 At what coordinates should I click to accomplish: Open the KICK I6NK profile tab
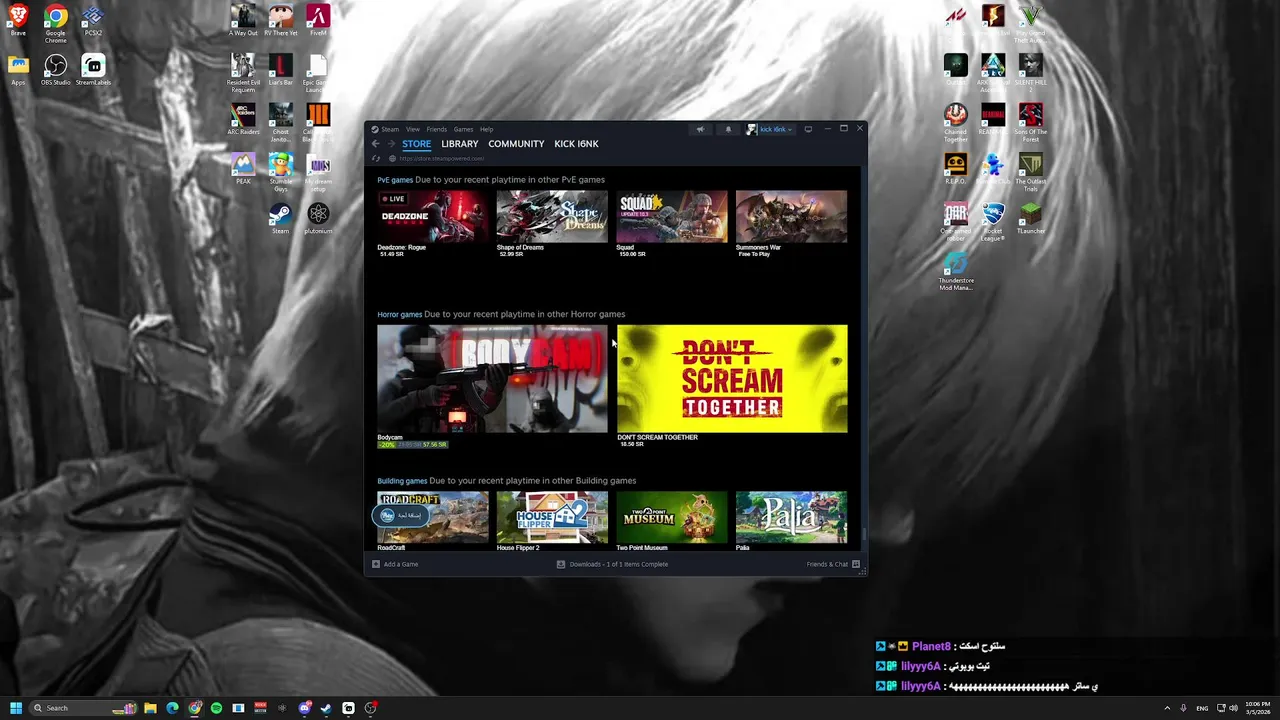576,144
